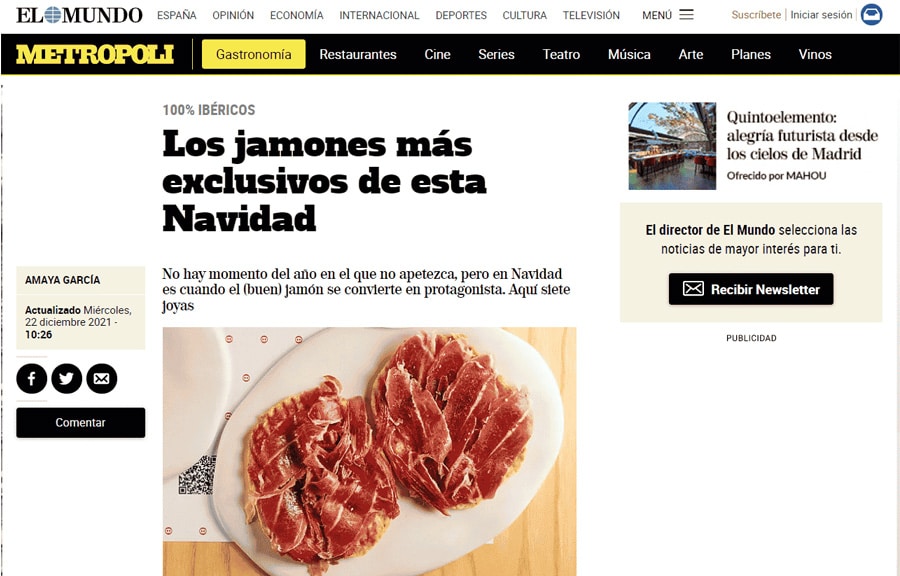
Task: Click Recibir Newsletter button
Action: pos(751,289)
